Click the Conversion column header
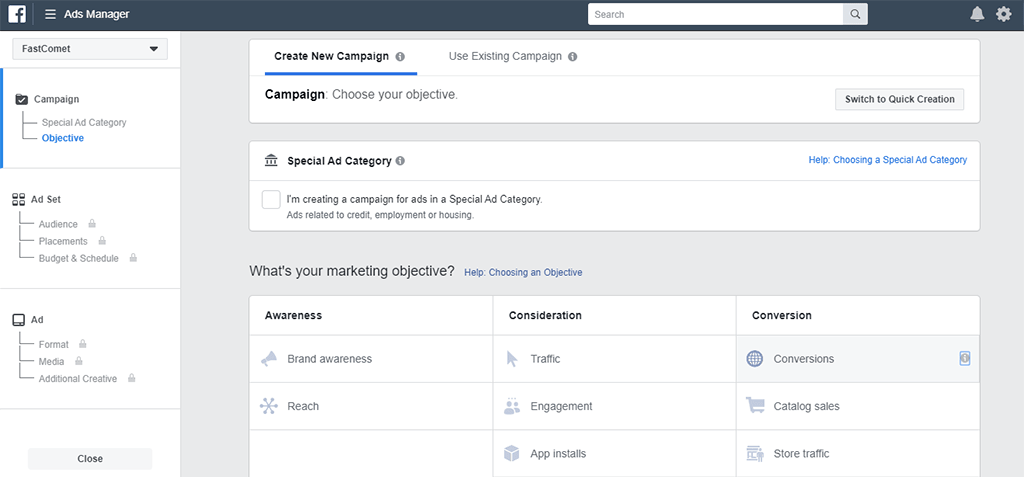Image resolution: width=1024 pixels, height=477 pixels. (x=782, y=316)
